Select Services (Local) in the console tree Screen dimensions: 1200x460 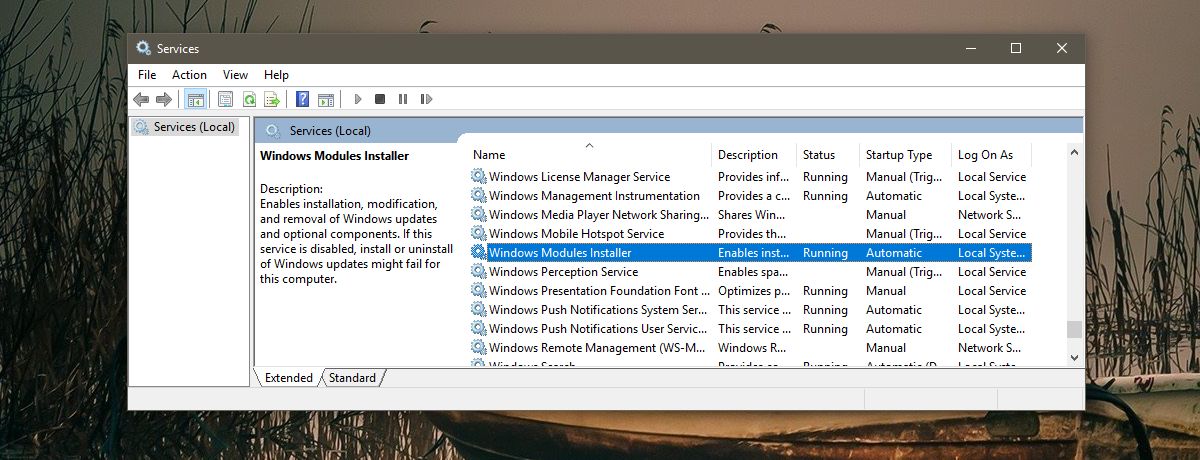194,127
